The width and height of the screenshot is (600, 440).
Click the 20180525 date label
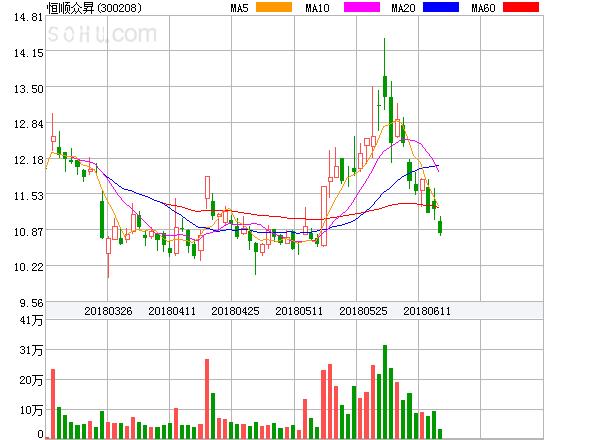pos(363,311)
